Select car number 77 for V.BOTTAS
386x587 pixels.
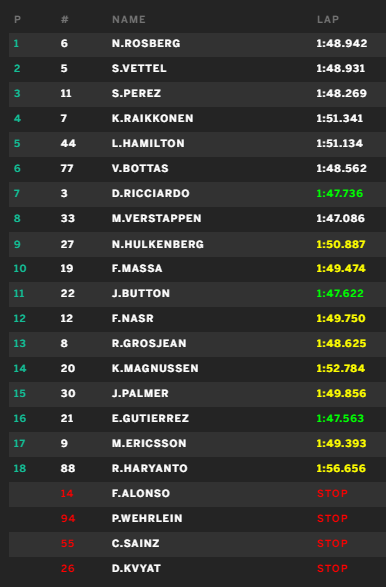tap(67, 168)
